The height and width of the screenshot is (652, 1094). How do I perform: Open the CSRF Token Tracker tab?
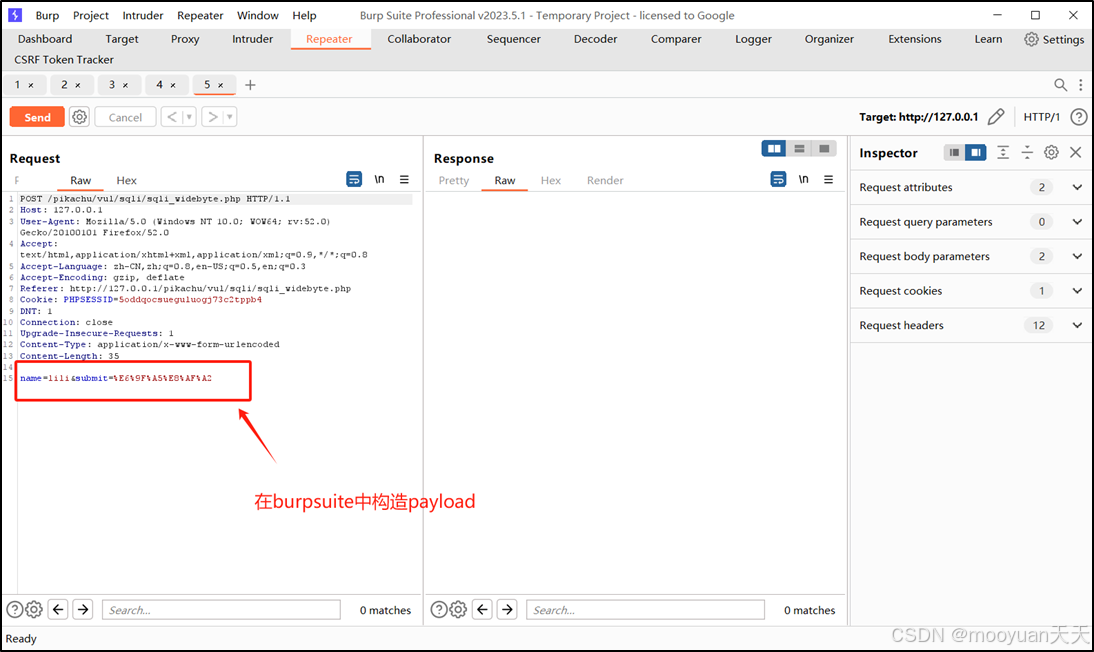pos(63,59)
